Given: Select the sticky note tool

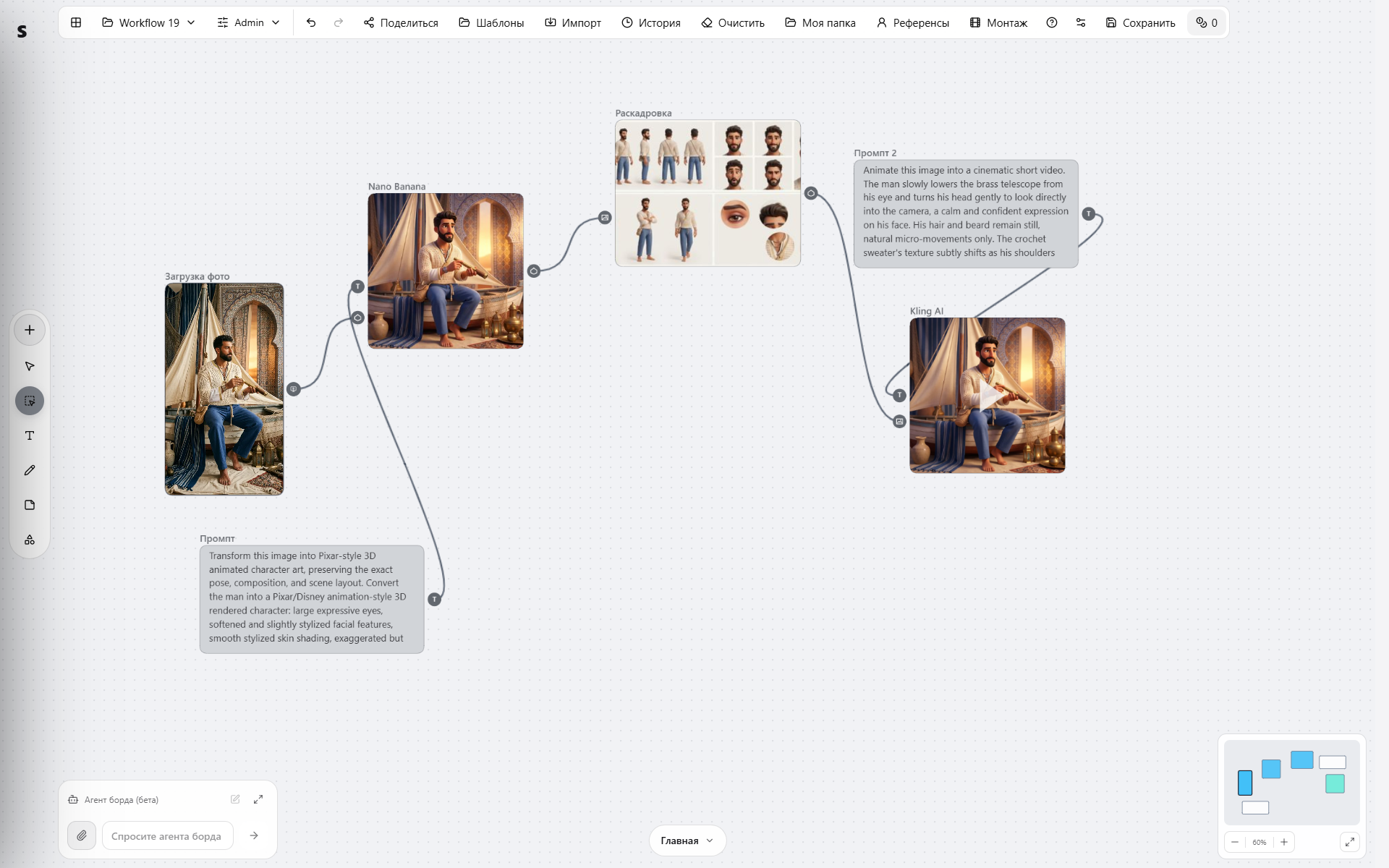Looking at the screenshot, I should 30,505.
